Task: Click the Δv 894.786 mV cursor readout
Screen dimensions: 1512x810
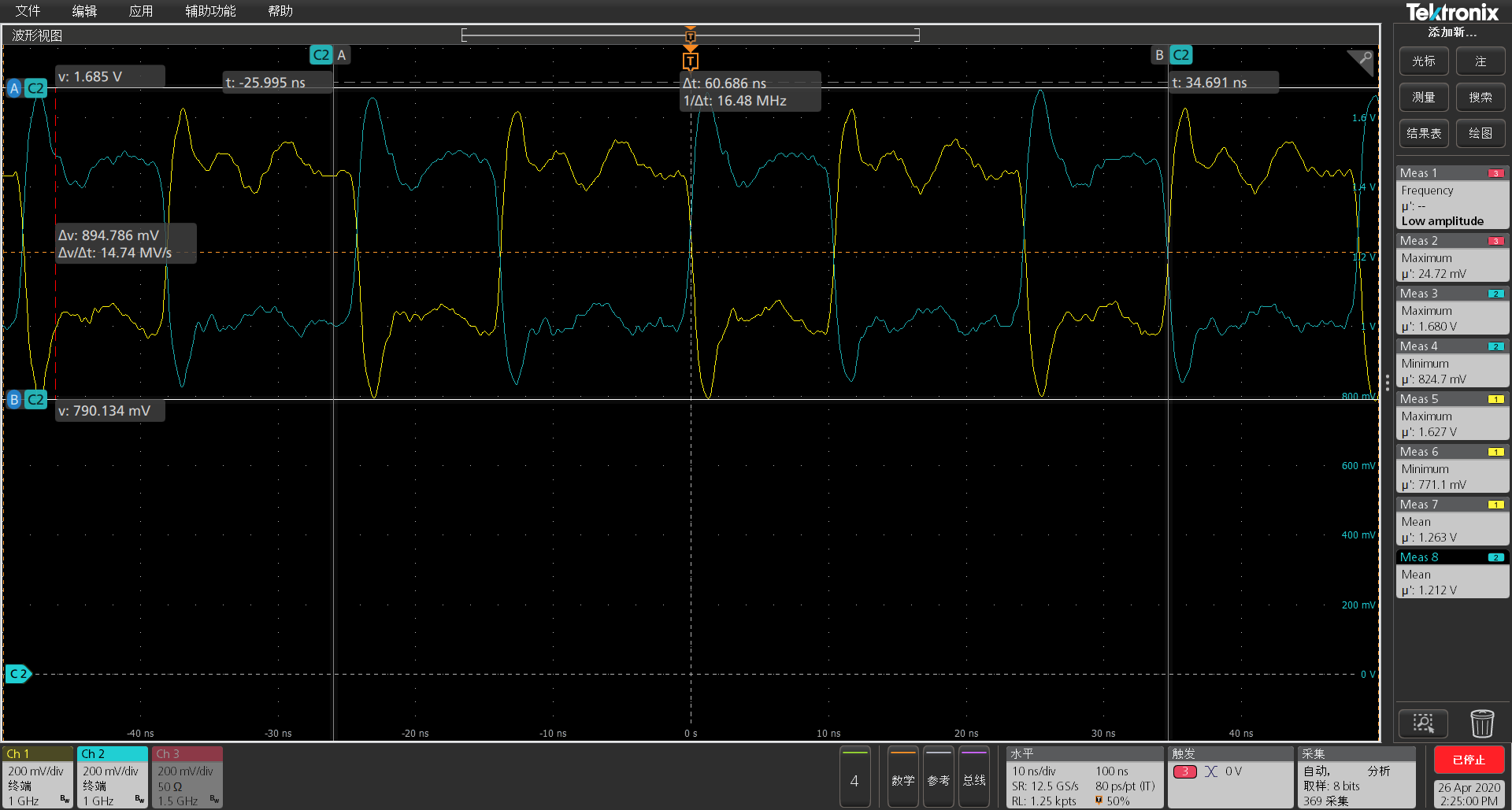Action: 126,244
